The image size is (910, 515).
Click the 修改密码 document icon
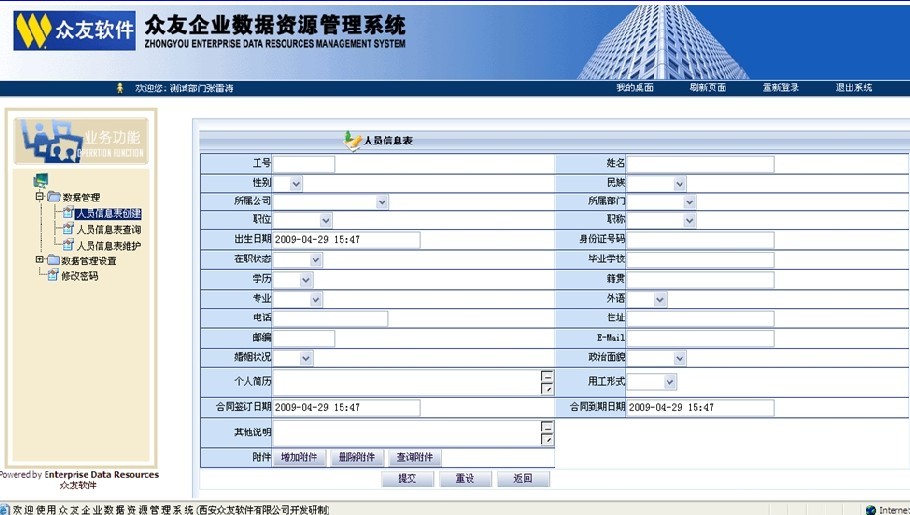(53, 276)
